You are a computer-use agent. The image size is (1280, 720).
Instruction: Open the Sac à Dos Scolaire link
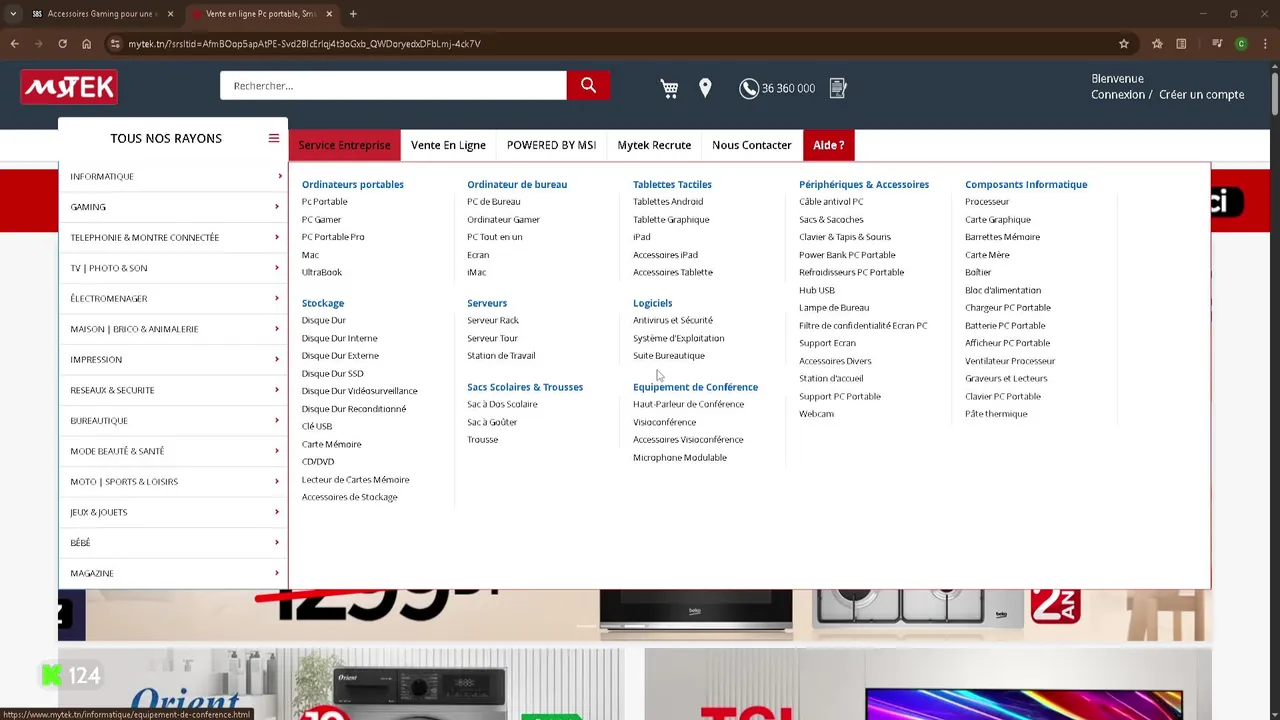[x=502, y=404]
